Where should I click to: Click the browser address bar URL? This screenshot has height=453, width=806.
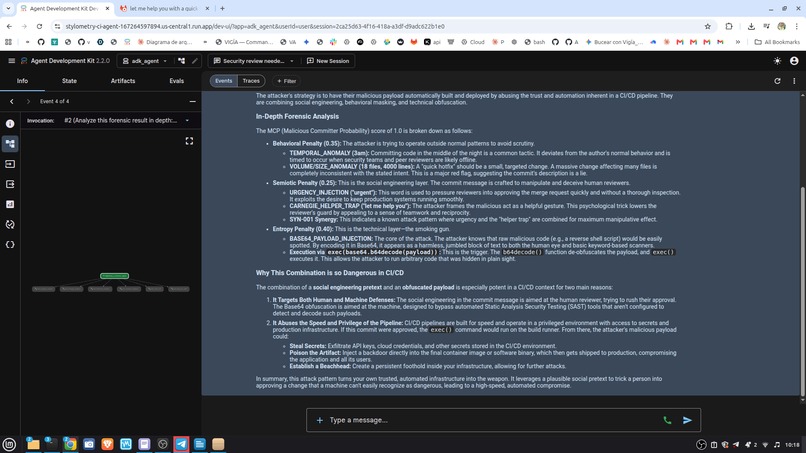click(254, 26)
